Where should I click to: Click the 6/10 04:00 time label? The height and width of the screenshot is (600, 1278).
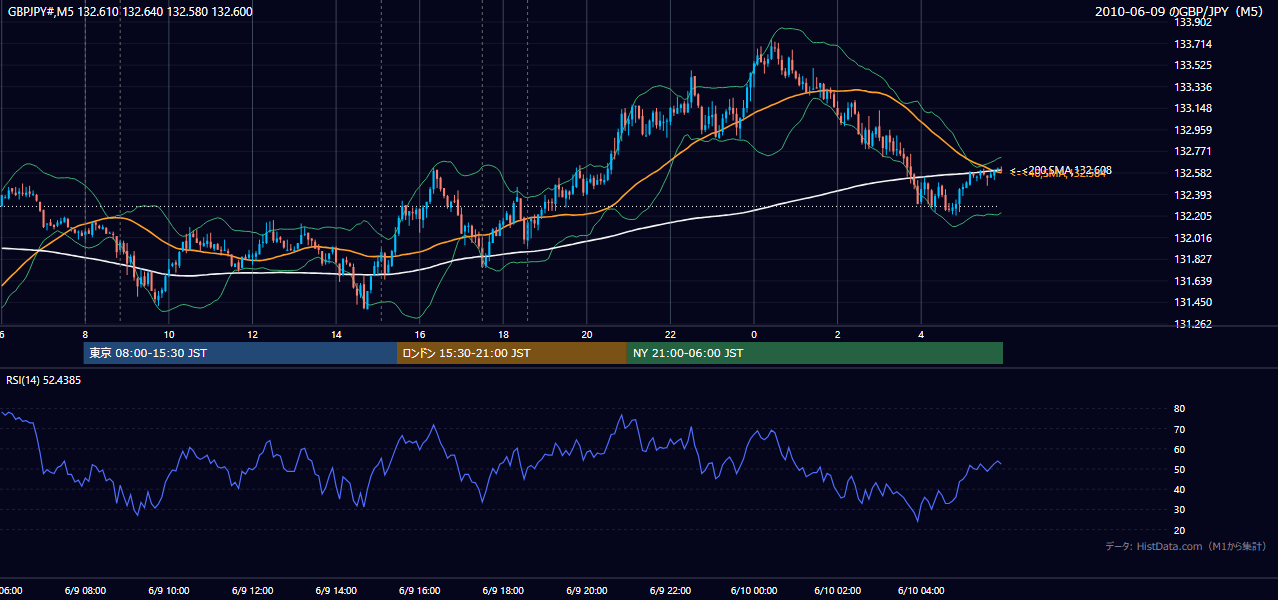coord(921,591)
